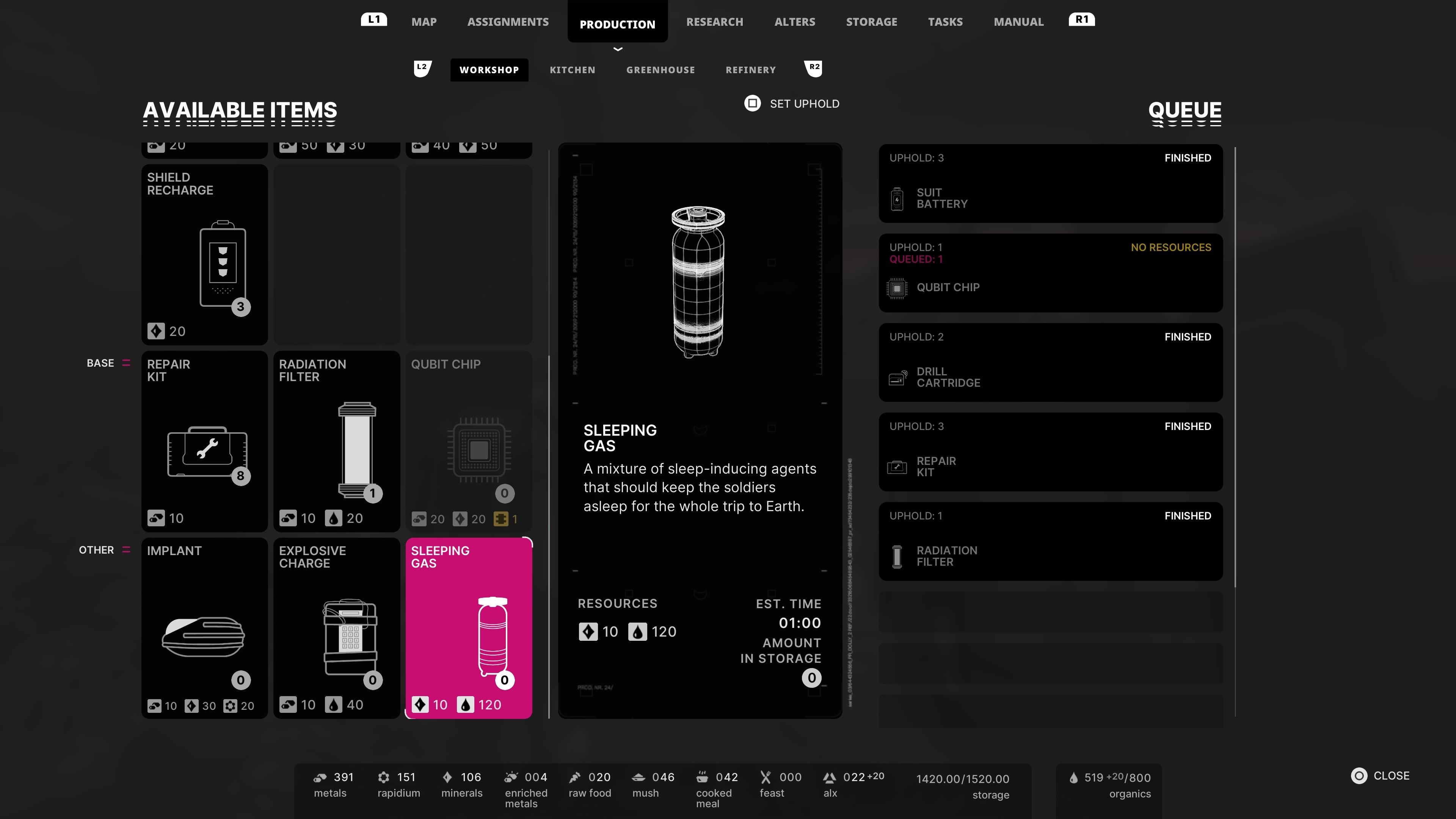Click the L1 previous tab button

(373, 19)
